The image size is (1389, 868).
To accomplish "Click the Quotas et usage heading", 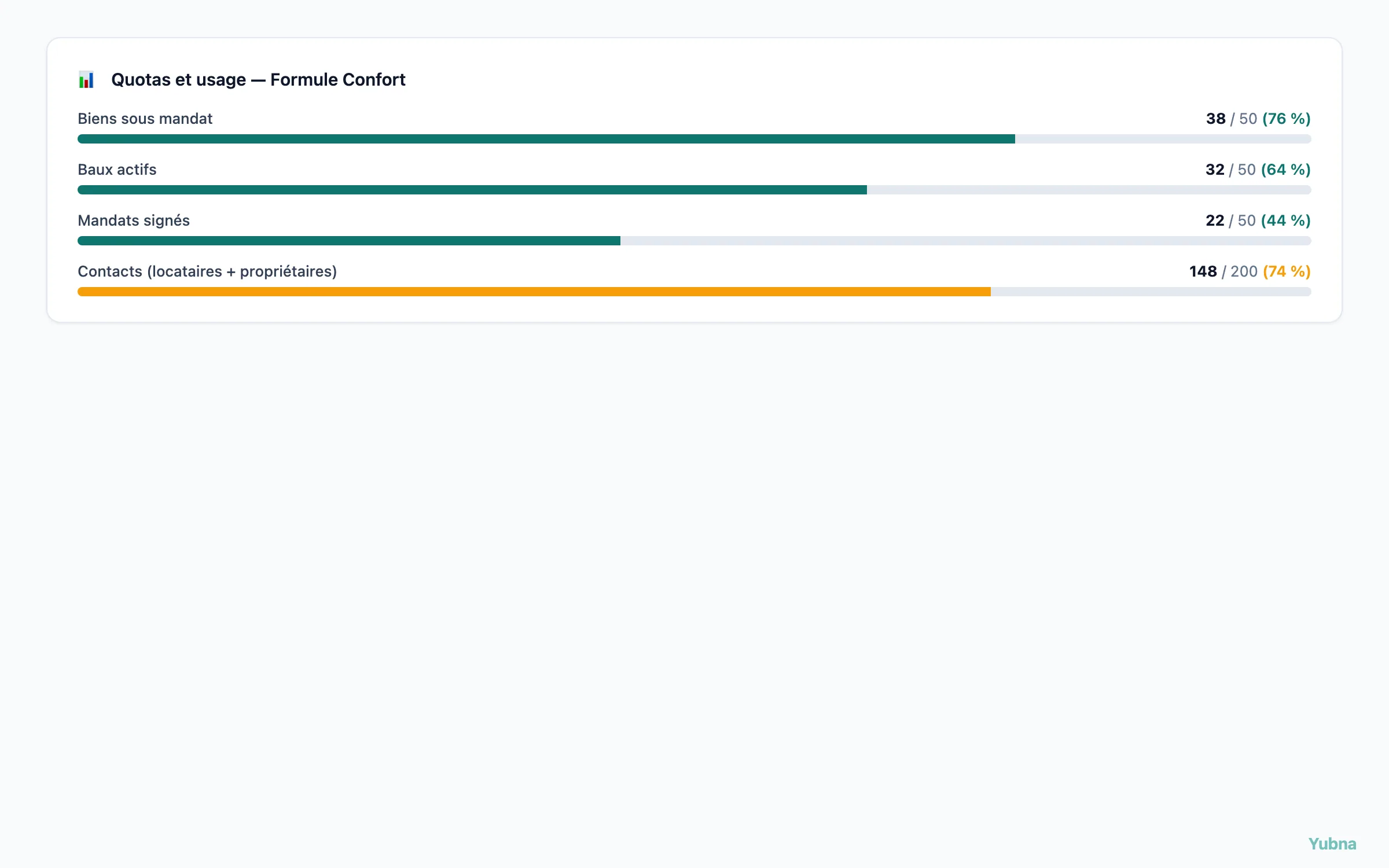I will (x=258, y=79).
